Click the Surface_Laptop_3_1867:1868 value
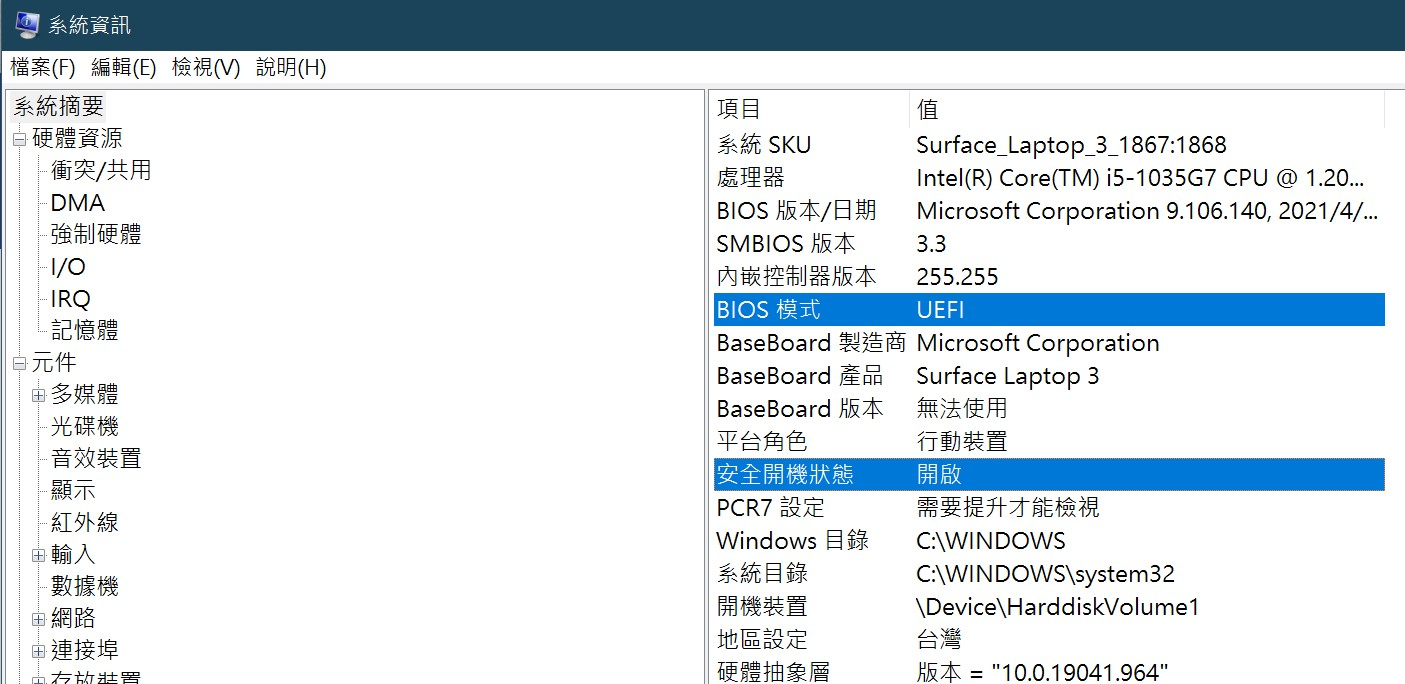Screen dimensions: 1405x684 coord(1071,145)
